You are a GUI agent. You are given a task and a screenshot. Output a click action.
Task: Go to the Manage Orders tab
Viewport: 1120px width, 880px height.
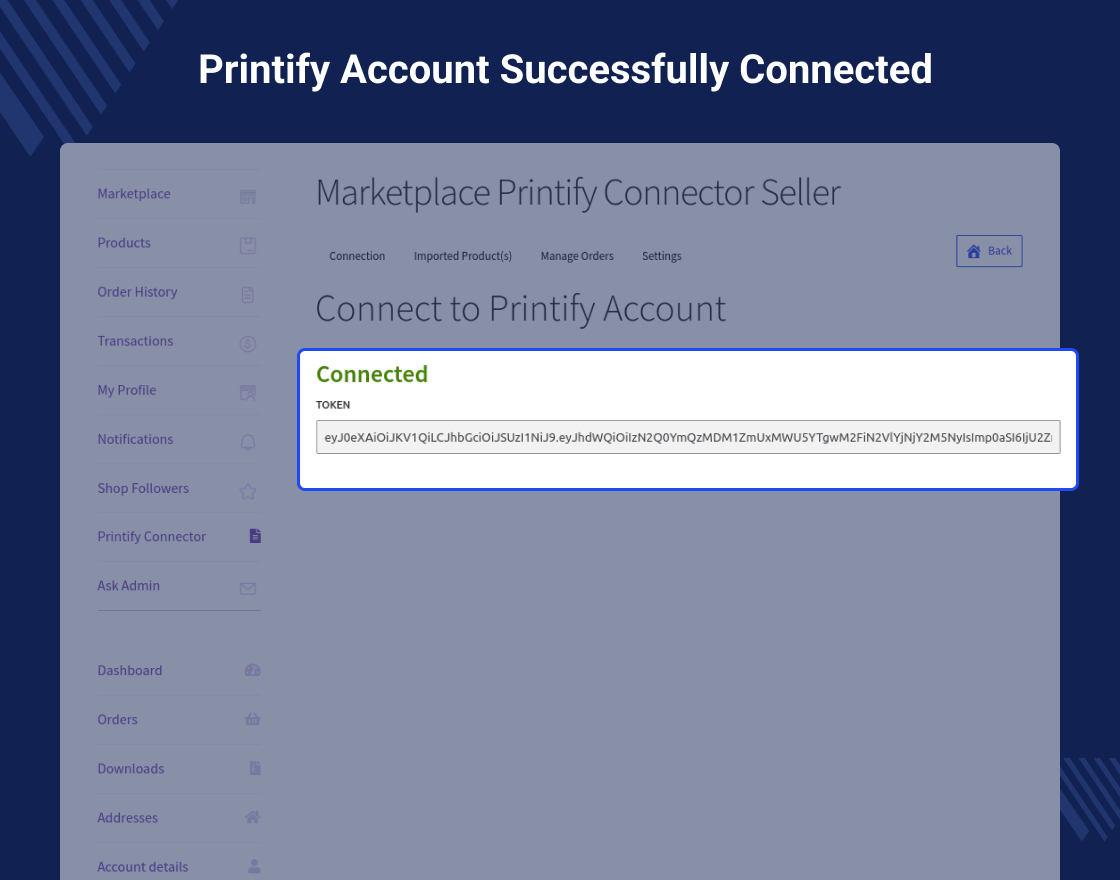point(577,256)
